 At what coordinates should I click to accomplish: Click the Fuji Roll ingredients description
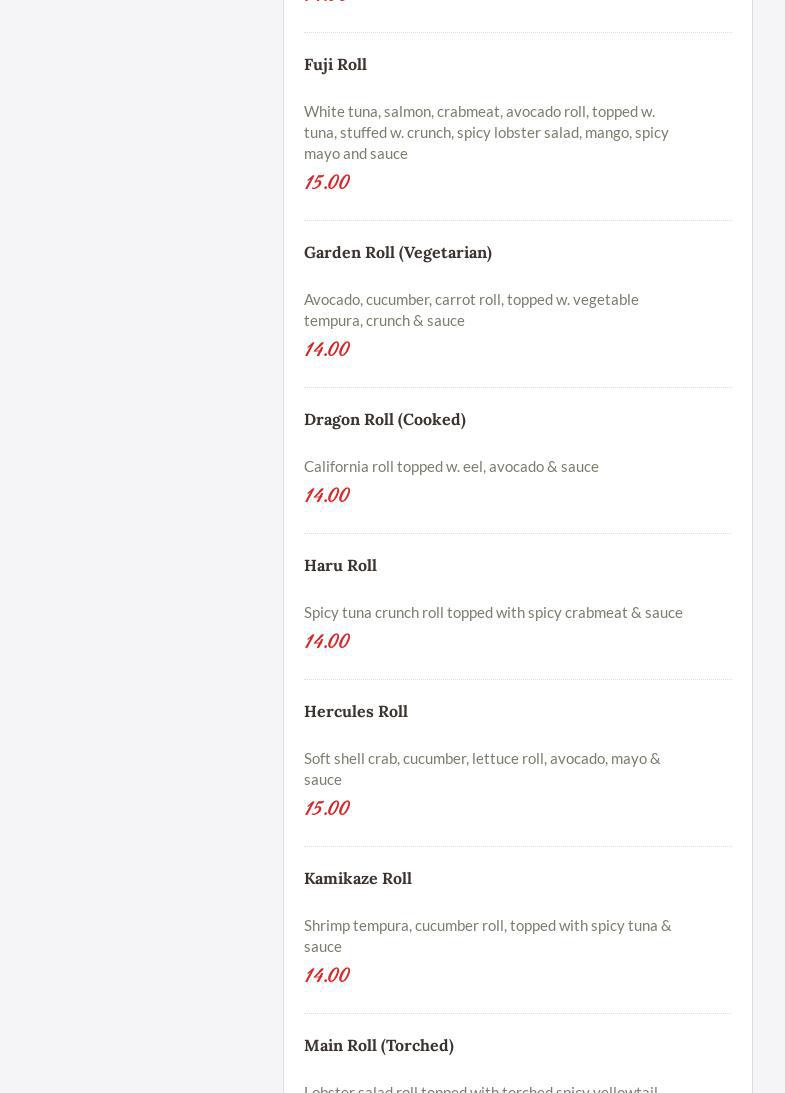486,132
